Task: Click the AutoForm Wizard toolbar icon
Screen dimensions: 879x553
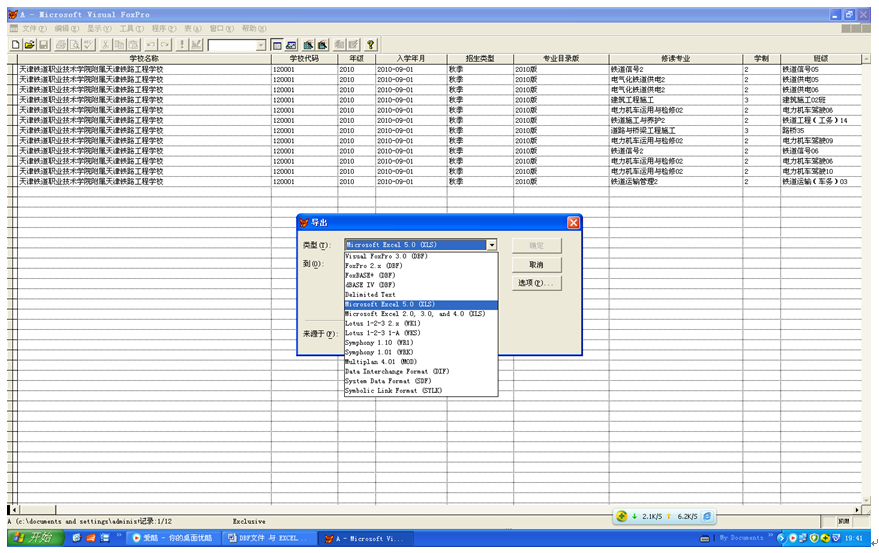Action: (340, 45)
